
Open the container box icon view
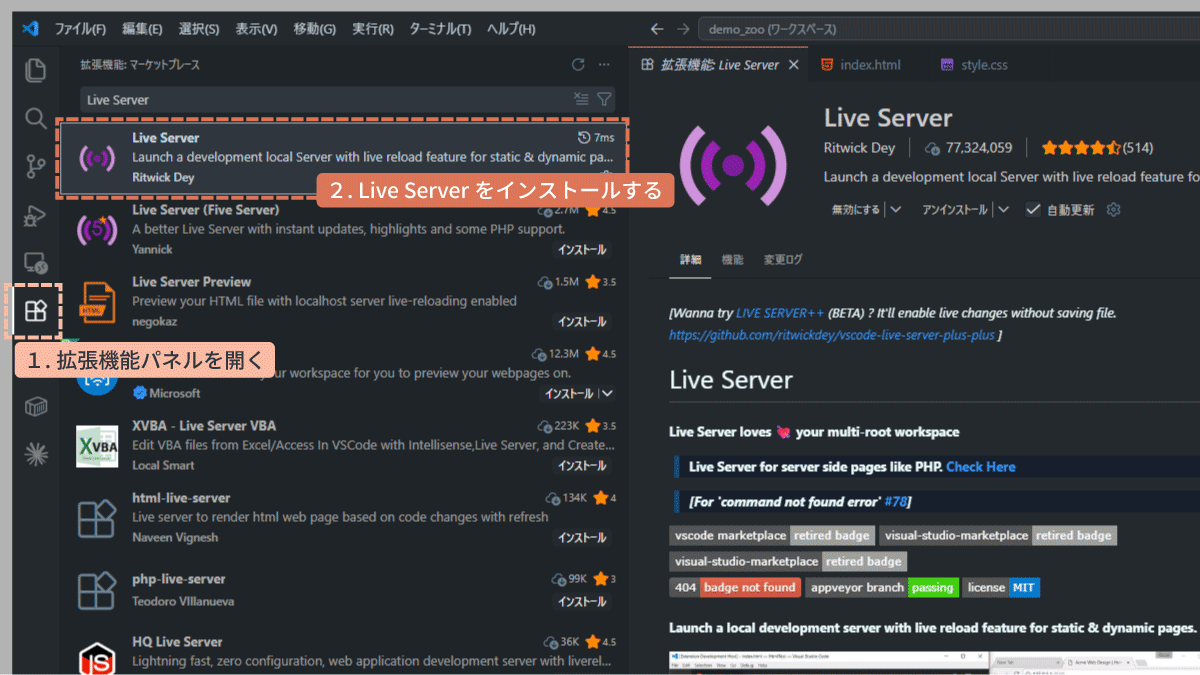[35, 406]
